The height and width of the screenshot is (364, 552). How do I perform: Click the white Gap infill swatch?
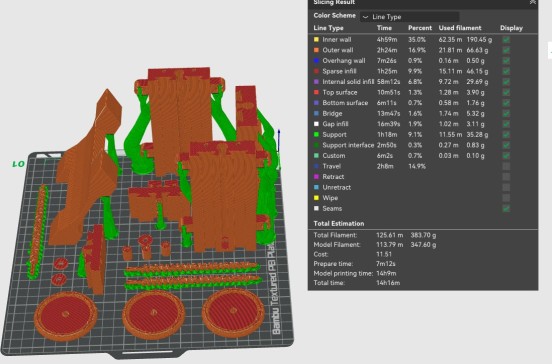316,124
